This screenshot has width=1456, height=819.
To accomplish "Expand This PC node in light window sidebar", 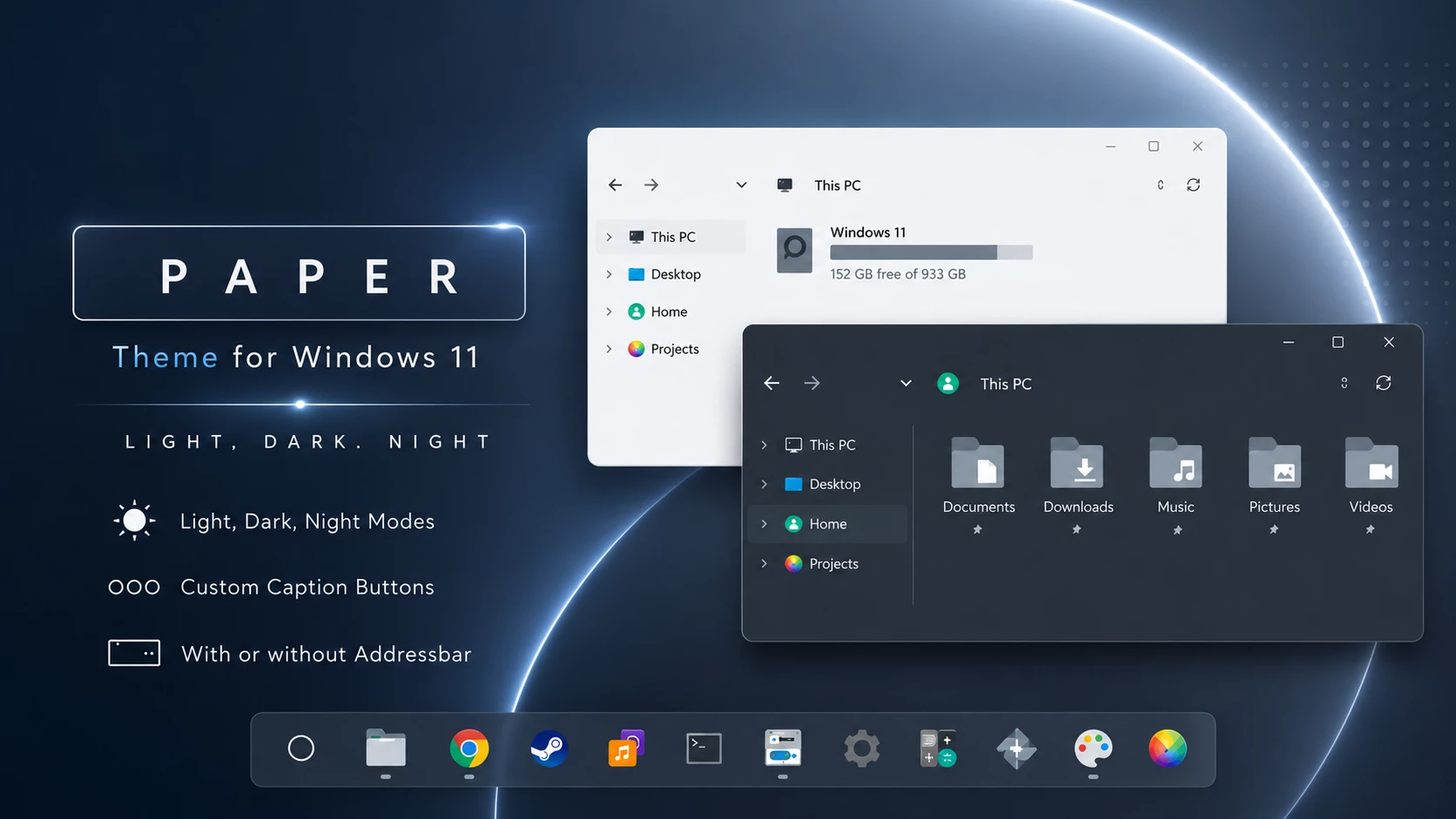I will [x=609, y=237].
